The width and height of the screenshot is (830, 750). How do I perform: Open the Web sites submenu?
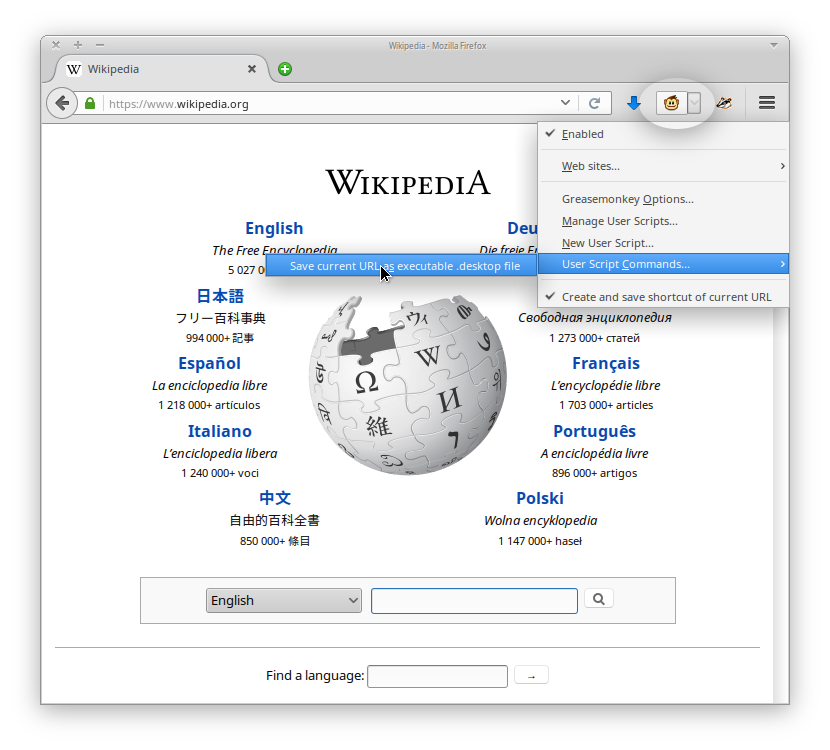click(663, 166)
